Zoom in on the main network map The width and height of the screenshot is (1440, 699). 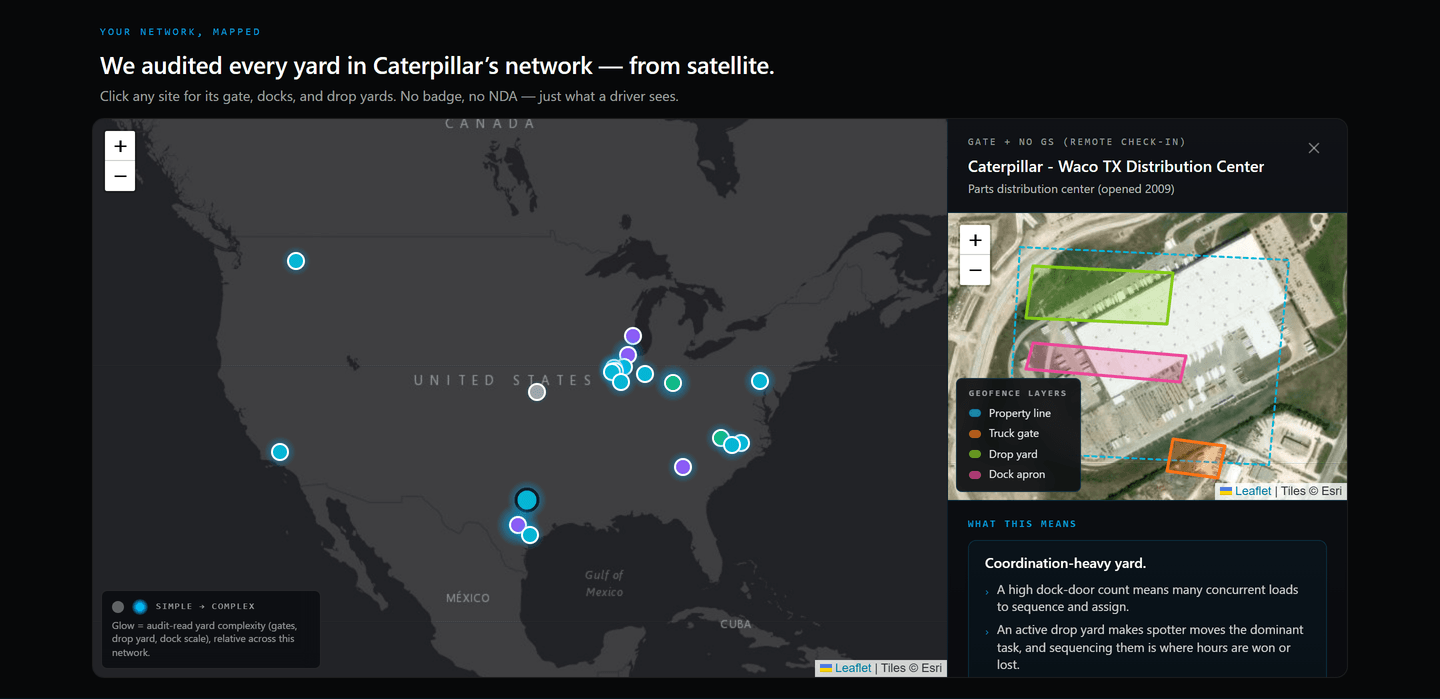point(120,146)
